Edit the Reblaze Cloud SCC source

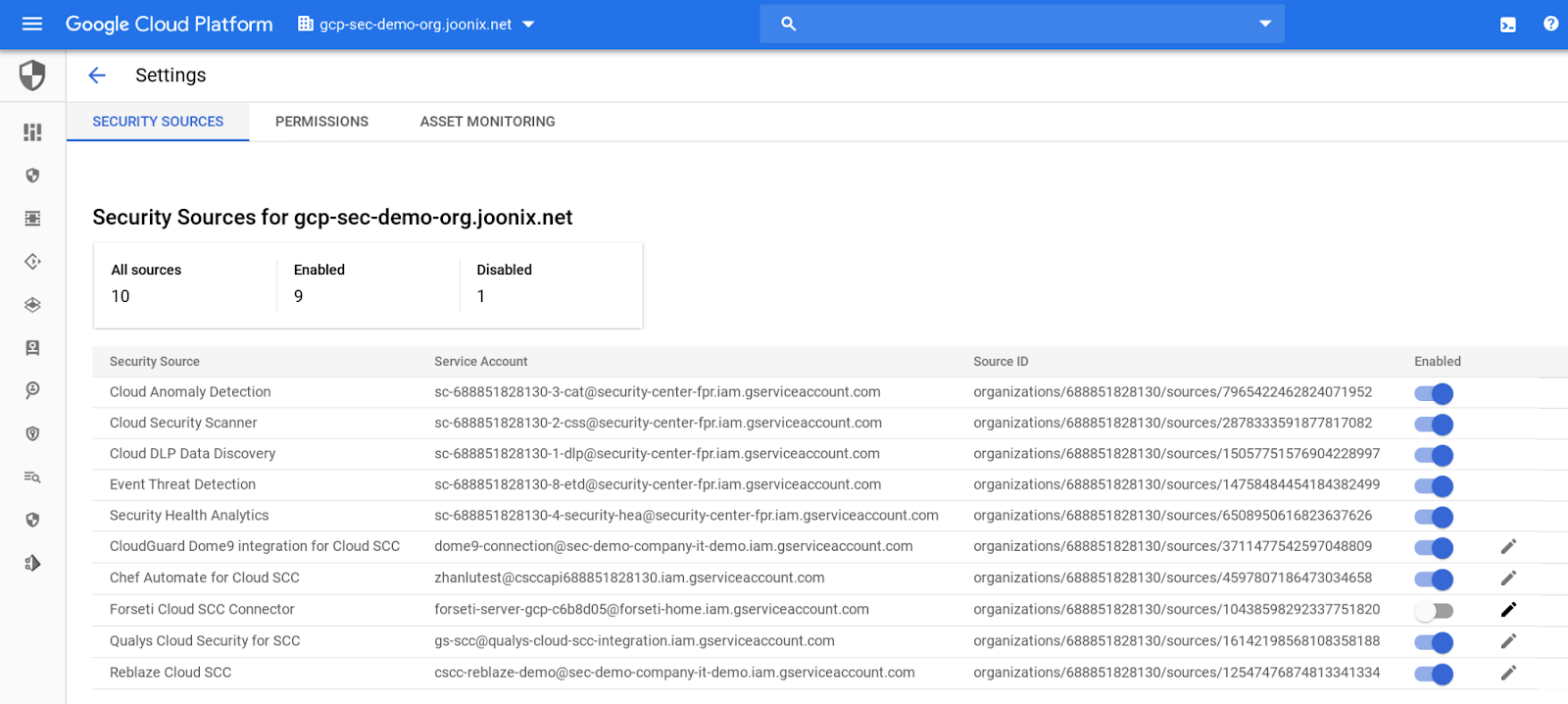[x=1508, y=672]
